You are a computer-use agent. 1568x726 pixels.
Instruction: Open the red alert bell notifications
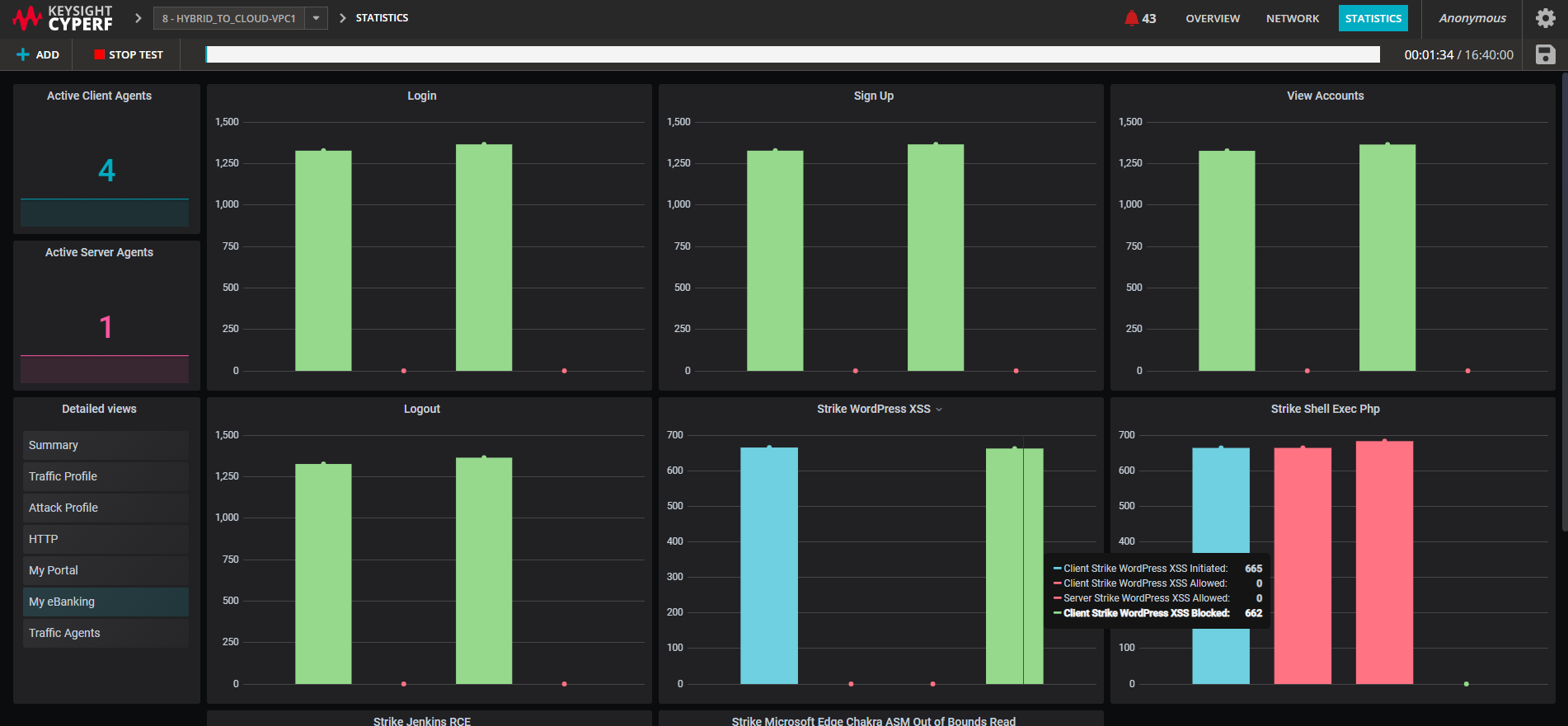click(x=1132, y=18)
